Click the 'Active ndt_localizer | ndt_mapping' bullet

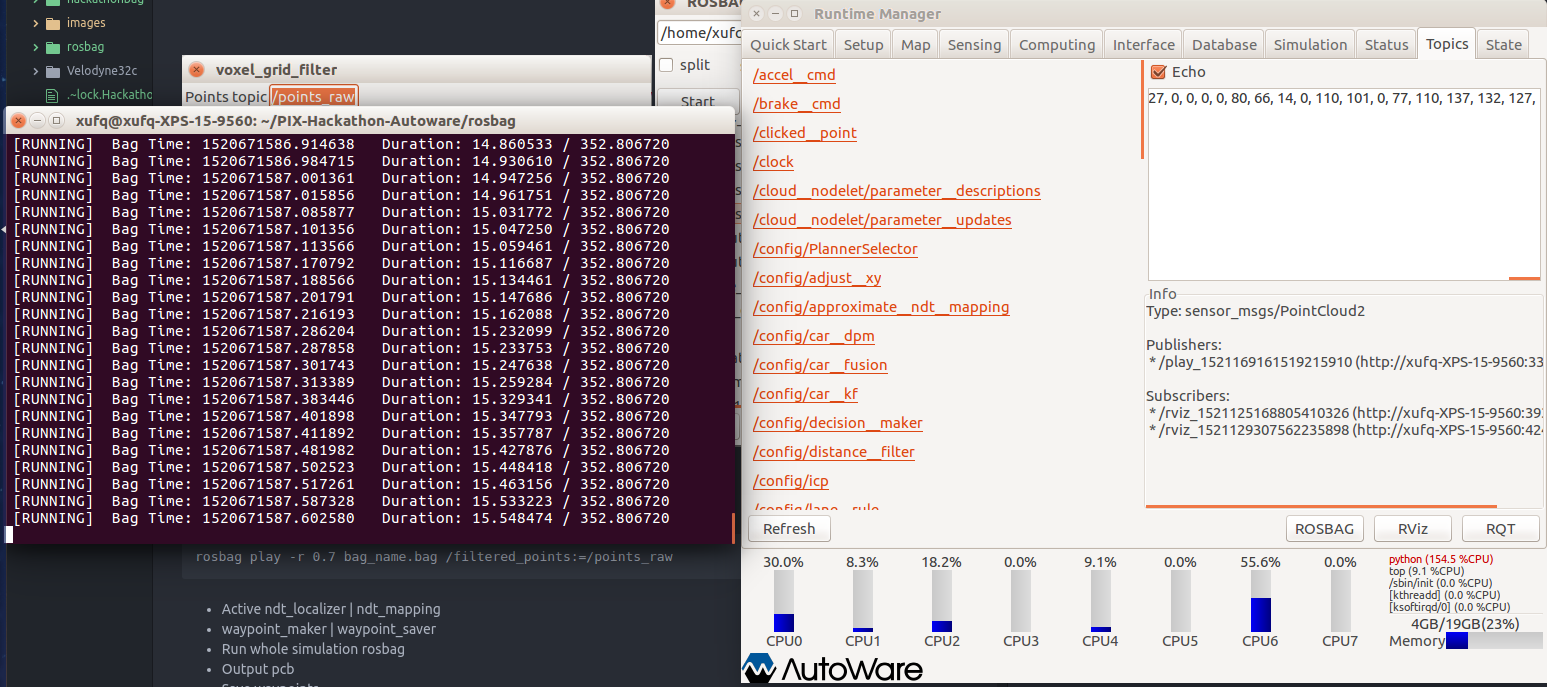331,609
